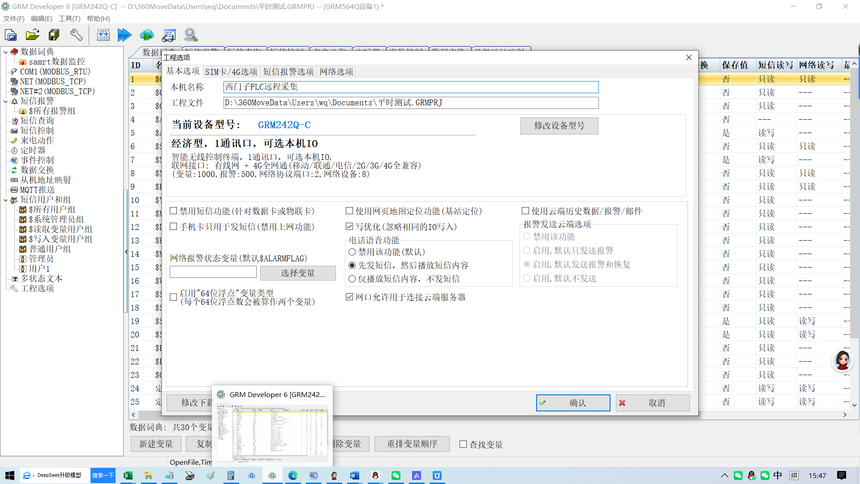Image resolution: width=860 pixels, height=484 pixels.
Task: Switch to the 短信报警选项 tab
Action: point(288,72)
